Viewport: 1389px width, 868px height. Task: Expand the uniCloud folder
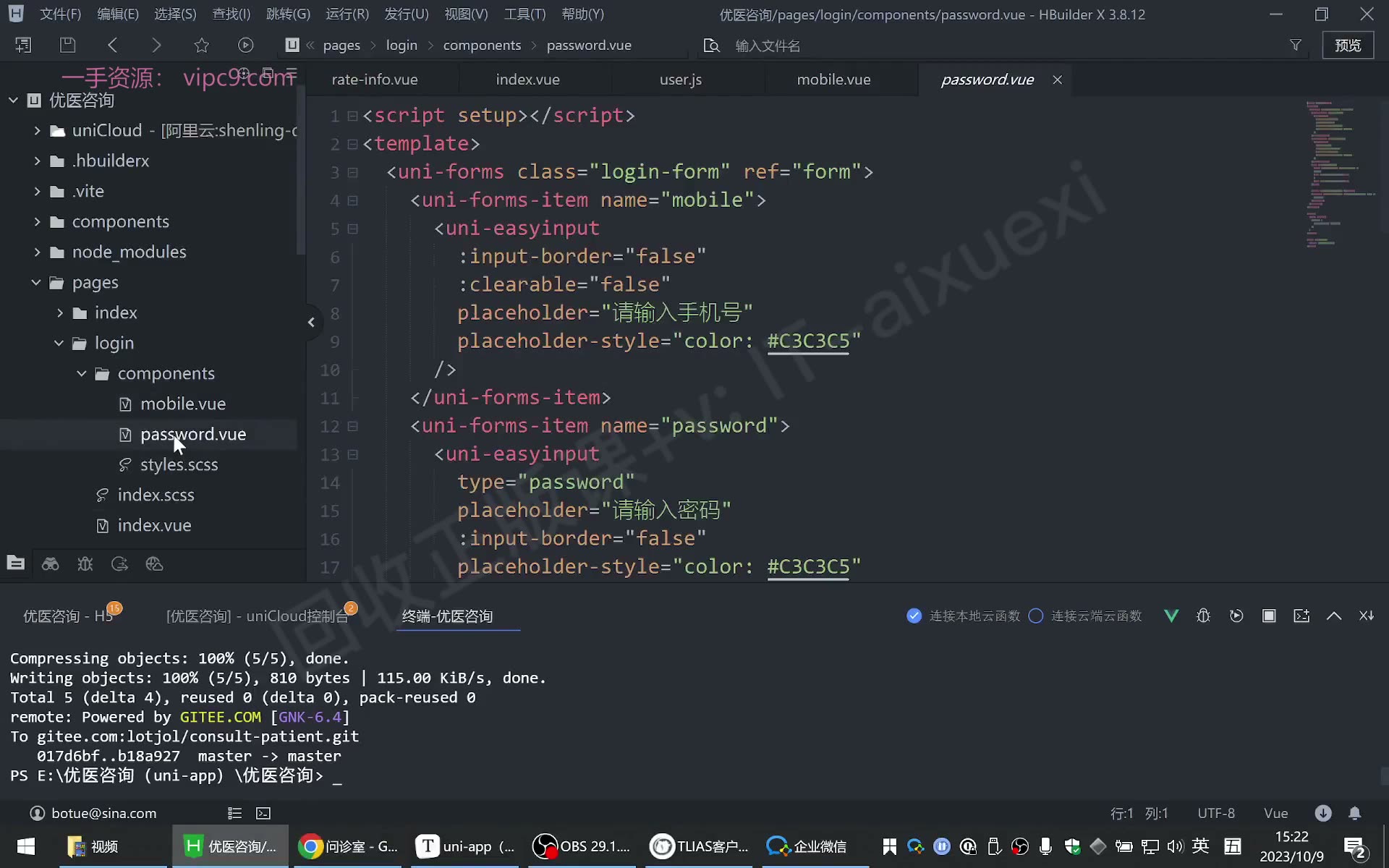pos(37,131)
